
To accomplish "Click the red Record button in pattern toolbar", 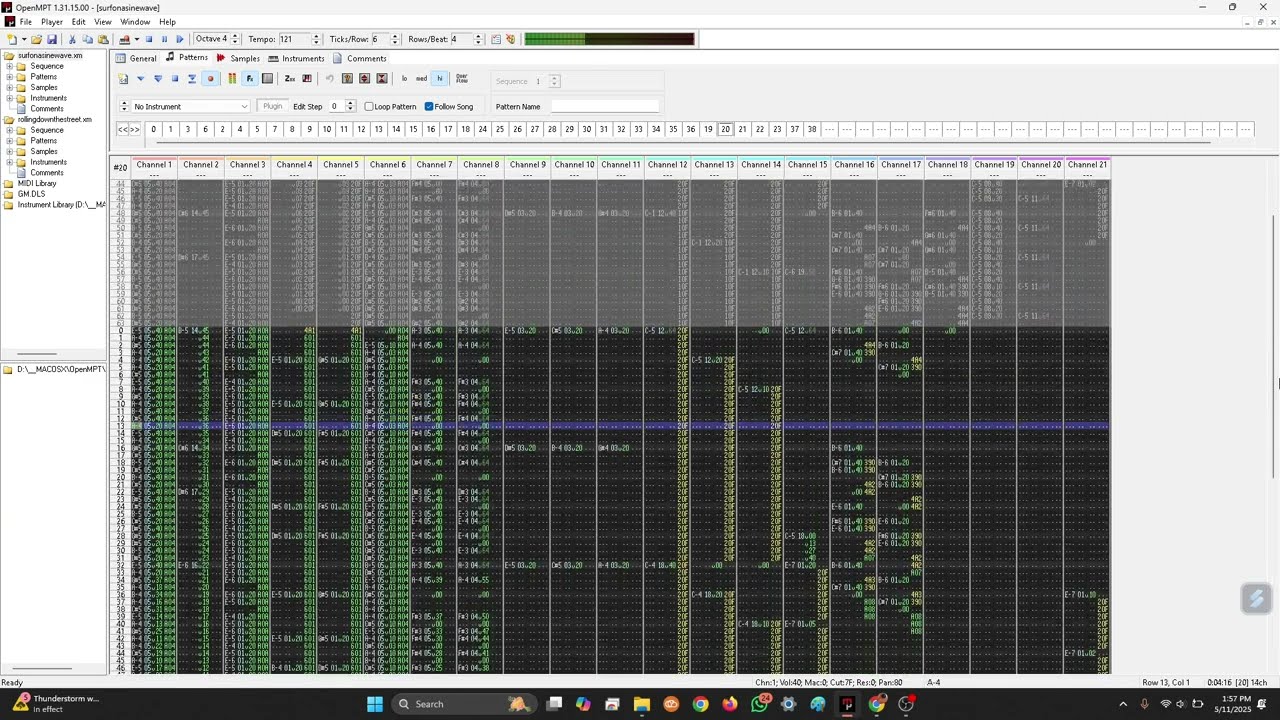I will (x=210, y=79).
